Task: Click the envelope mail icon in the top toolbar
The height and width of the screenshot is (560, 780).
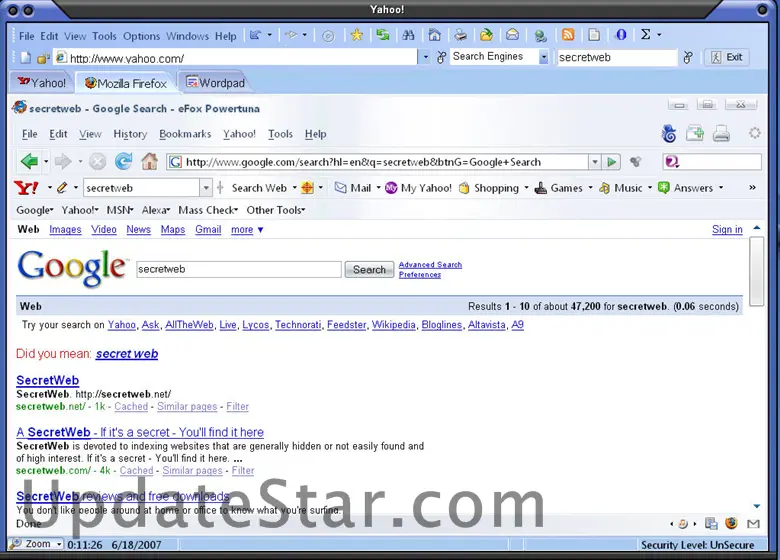Action: click(x=512, y=35)
